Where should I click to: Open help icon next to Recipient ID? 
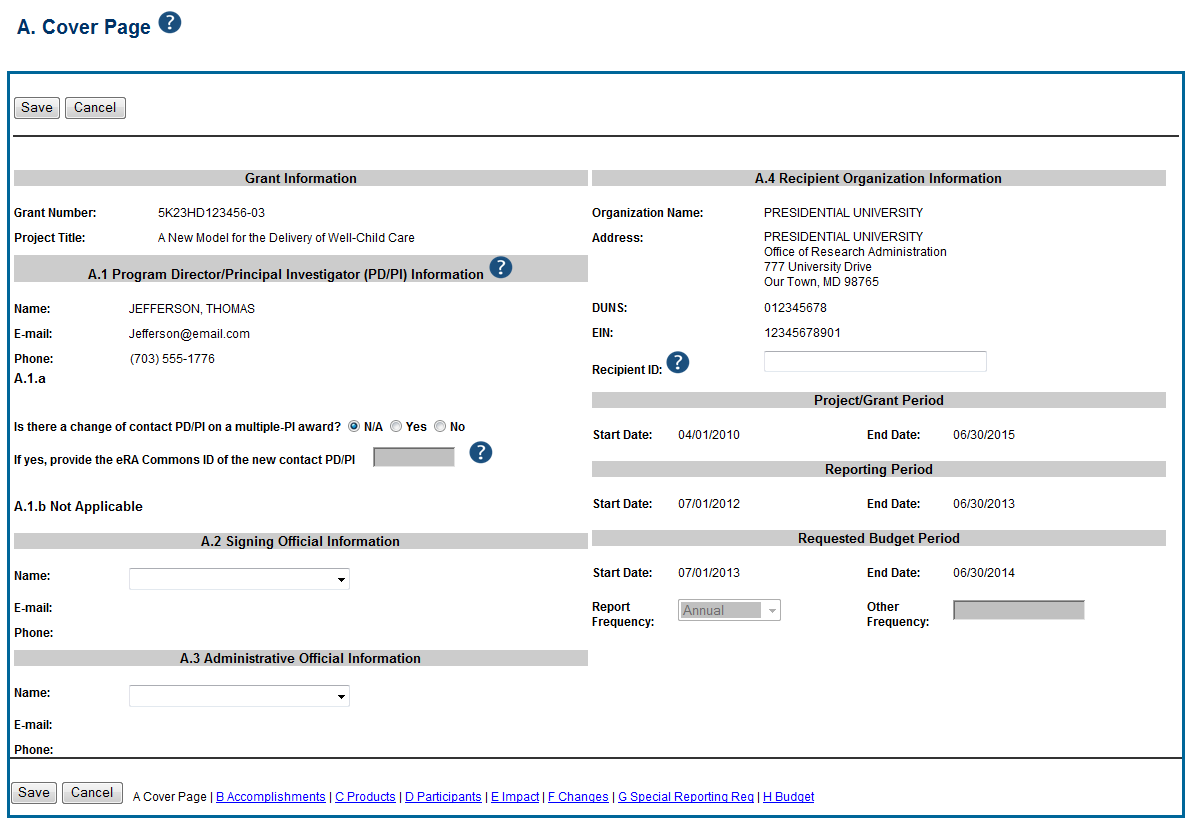pos(678,362)
